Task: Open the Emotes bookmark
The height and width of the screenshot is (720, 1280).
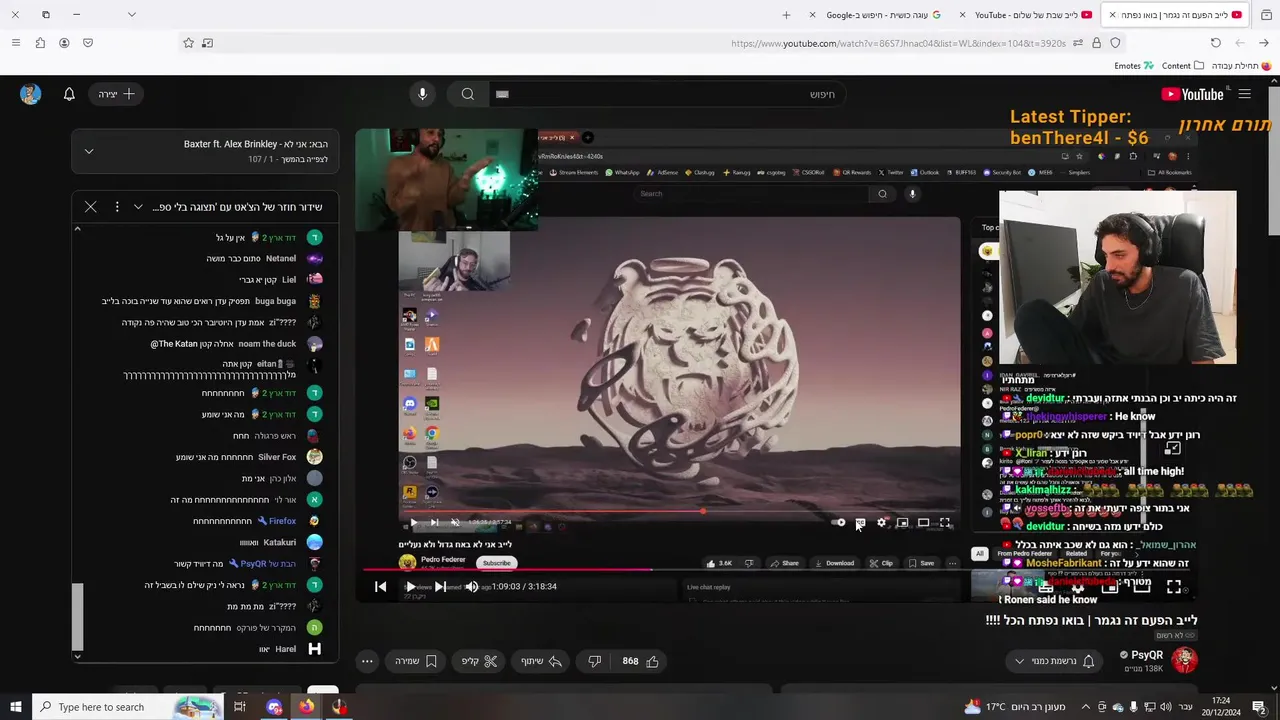Action: point(1134,66)
